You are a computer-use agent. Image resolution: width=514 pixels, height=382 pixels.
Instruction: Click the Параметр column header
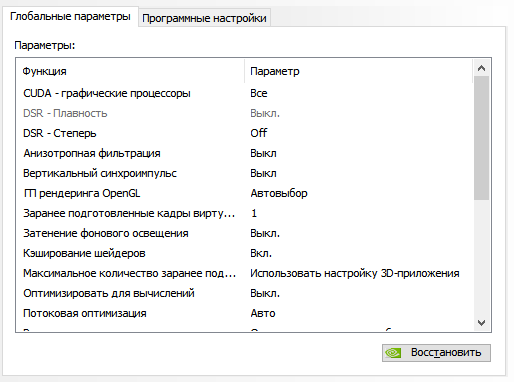(359, 71)
